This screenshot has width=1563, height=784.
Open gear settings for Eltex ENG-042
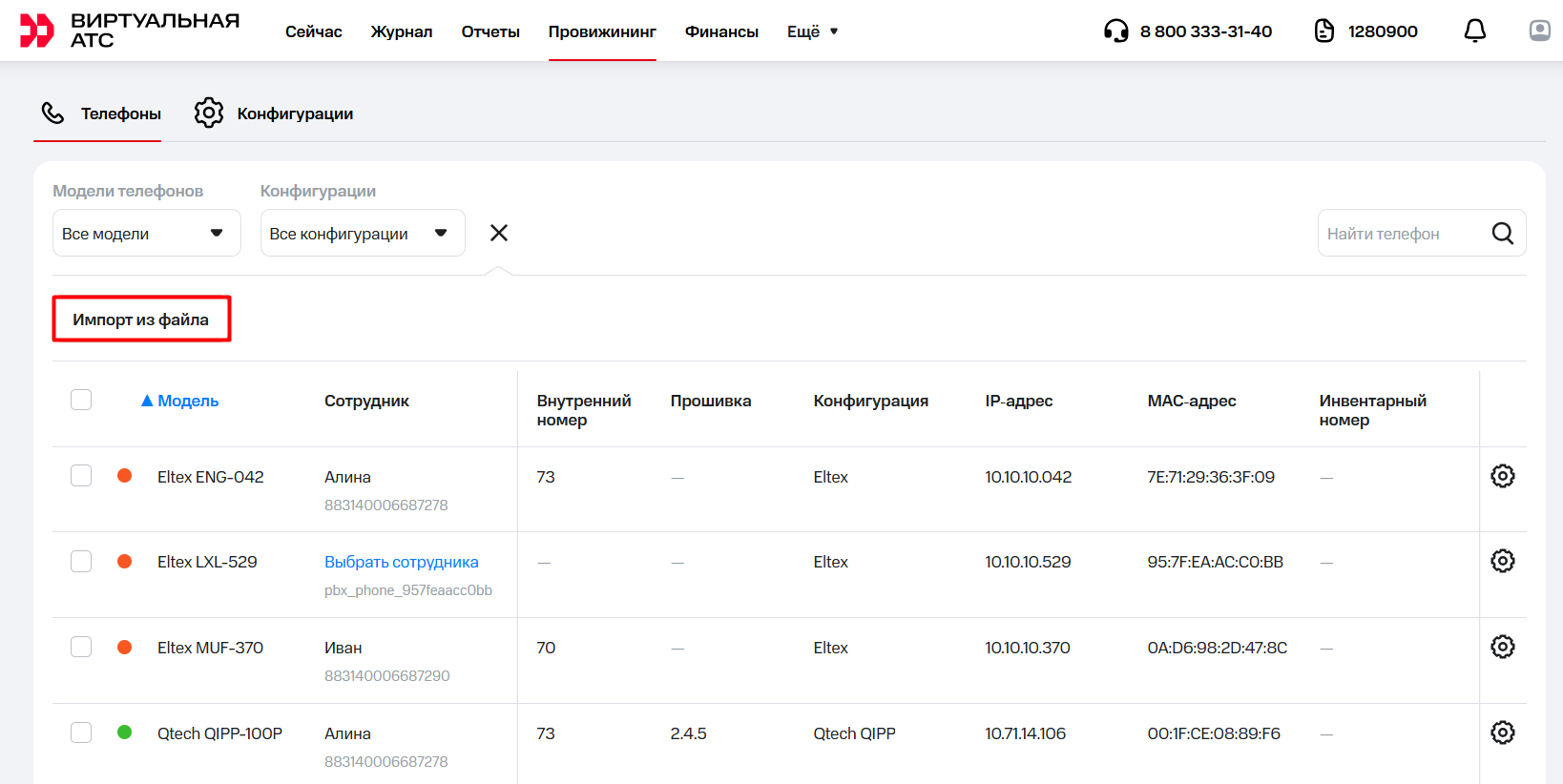1502,476
